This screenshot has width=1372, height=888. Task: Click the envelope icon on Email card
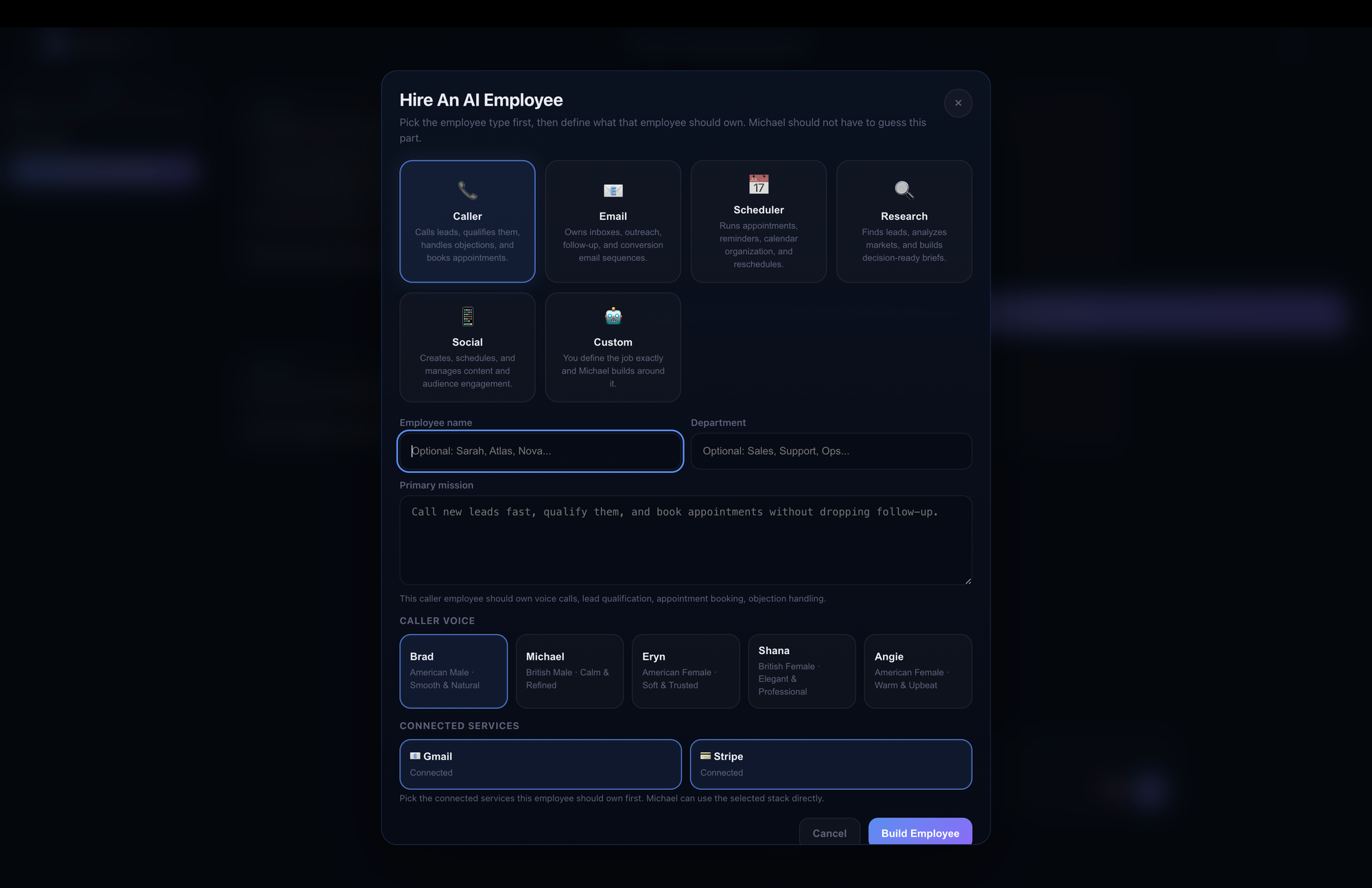(613, 190)
